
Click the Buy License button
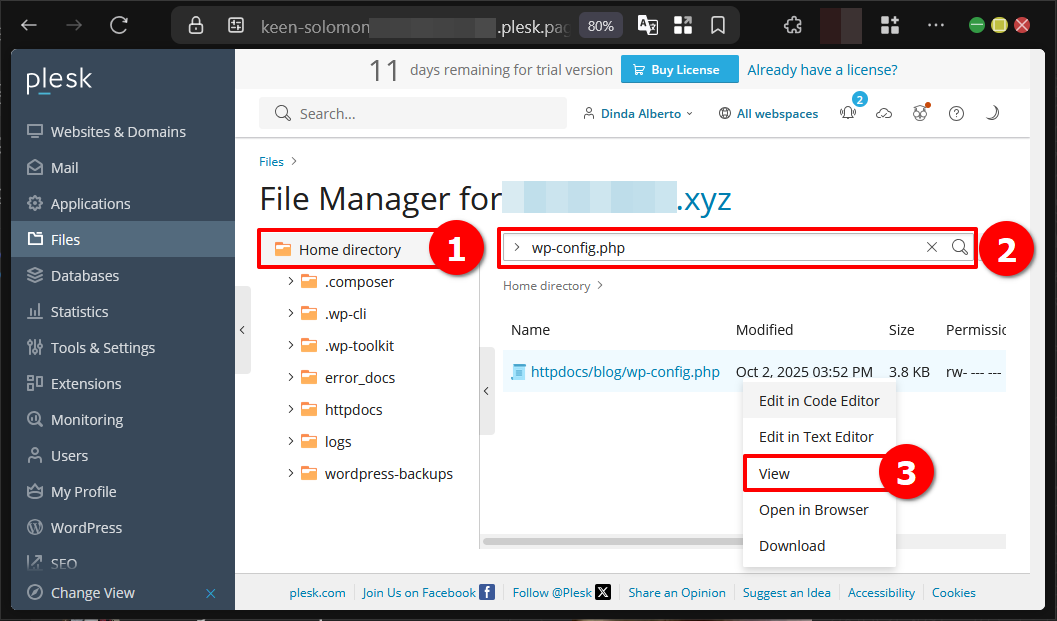(x=679, y=70)
